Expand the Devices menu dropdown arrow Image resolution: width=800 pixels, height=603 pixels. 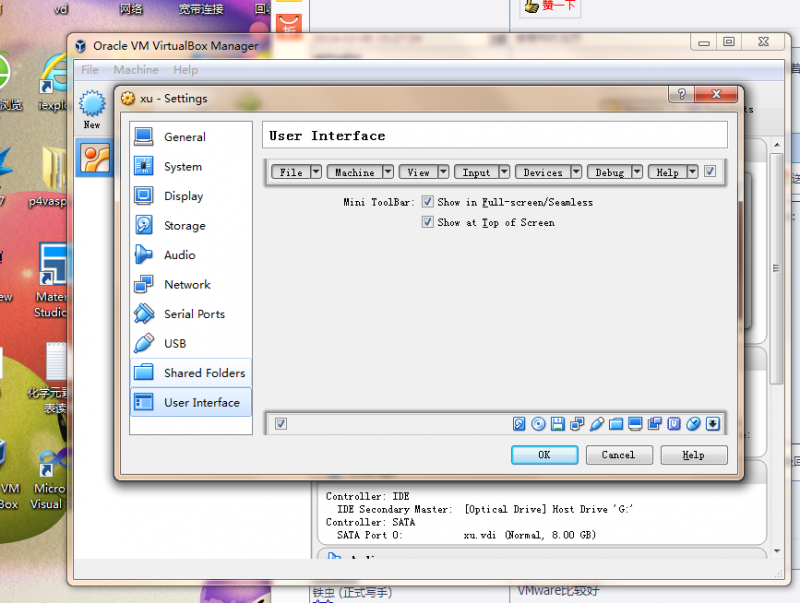coord(576,172)
